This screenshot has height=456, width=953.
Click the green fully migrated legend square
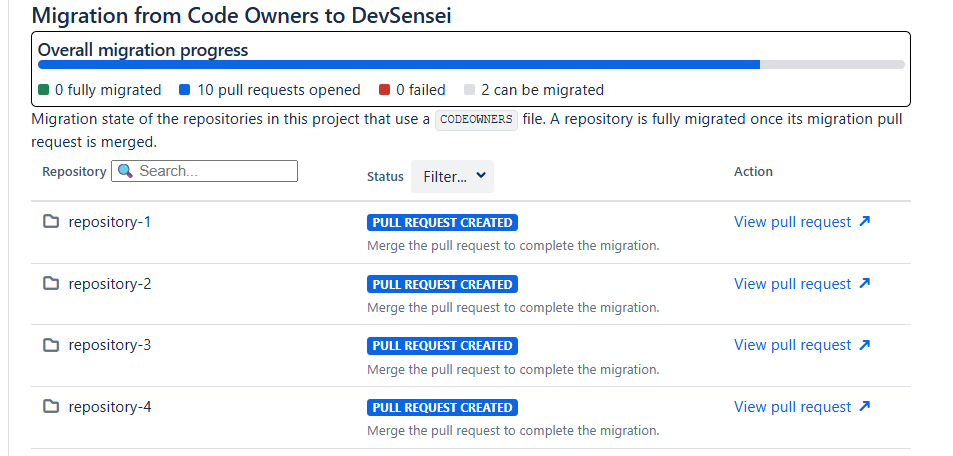coord(43,90)
